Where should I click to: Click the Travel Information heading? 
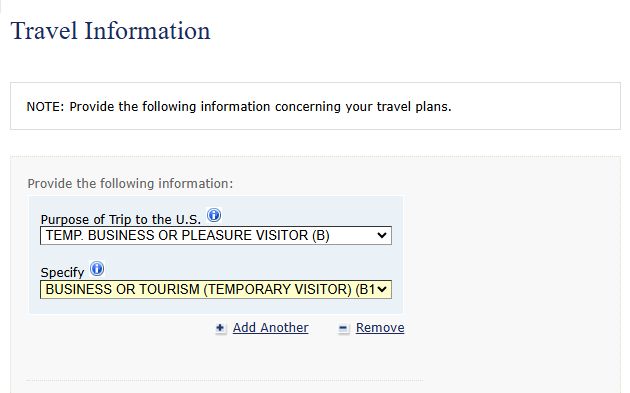tap(110, 31)
